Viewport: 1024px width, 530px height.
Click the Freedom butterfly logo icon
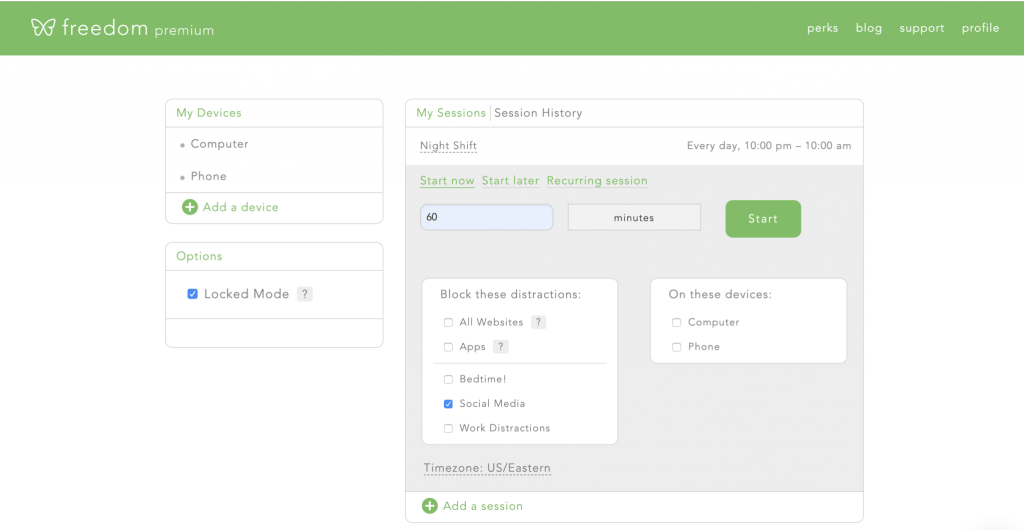point(43,27)
